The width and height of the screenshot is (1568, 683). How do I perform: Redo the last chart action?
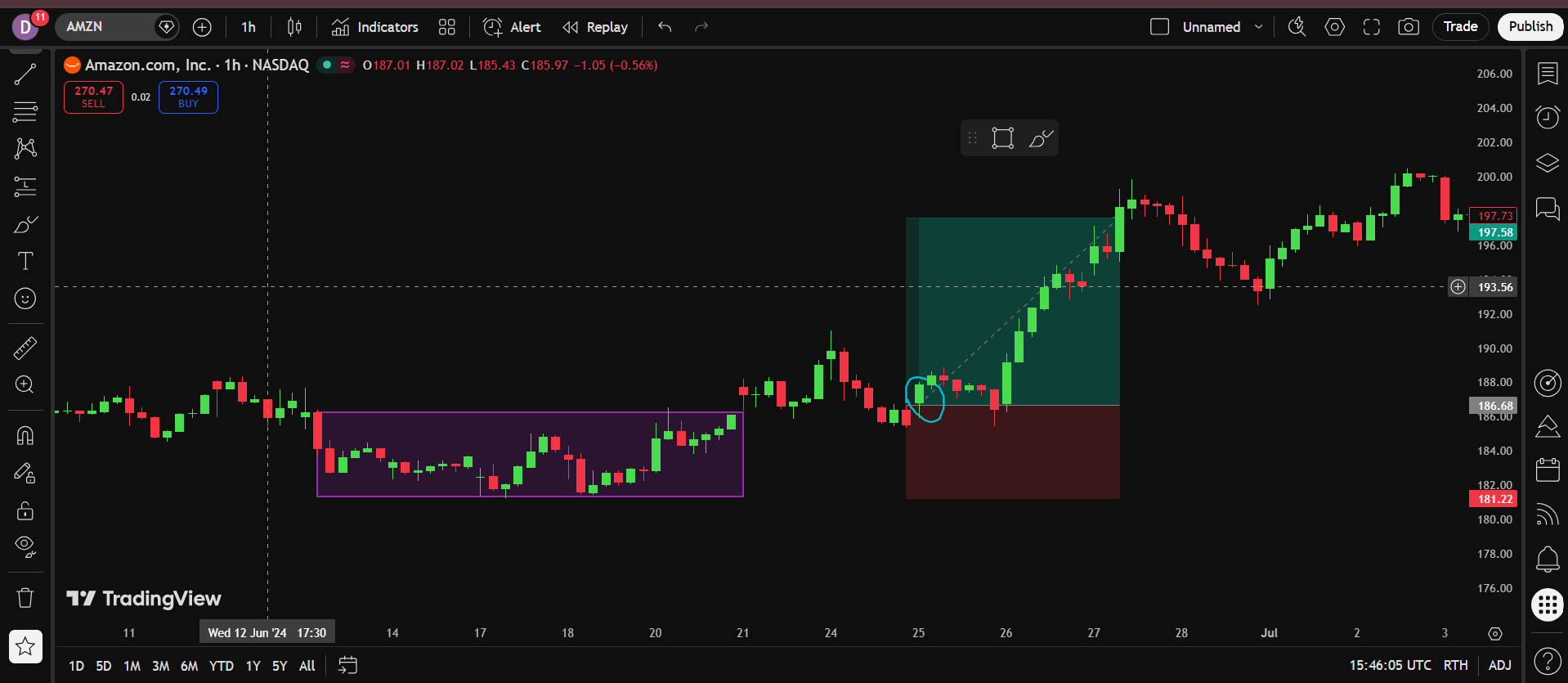click(x=701, y=27)
